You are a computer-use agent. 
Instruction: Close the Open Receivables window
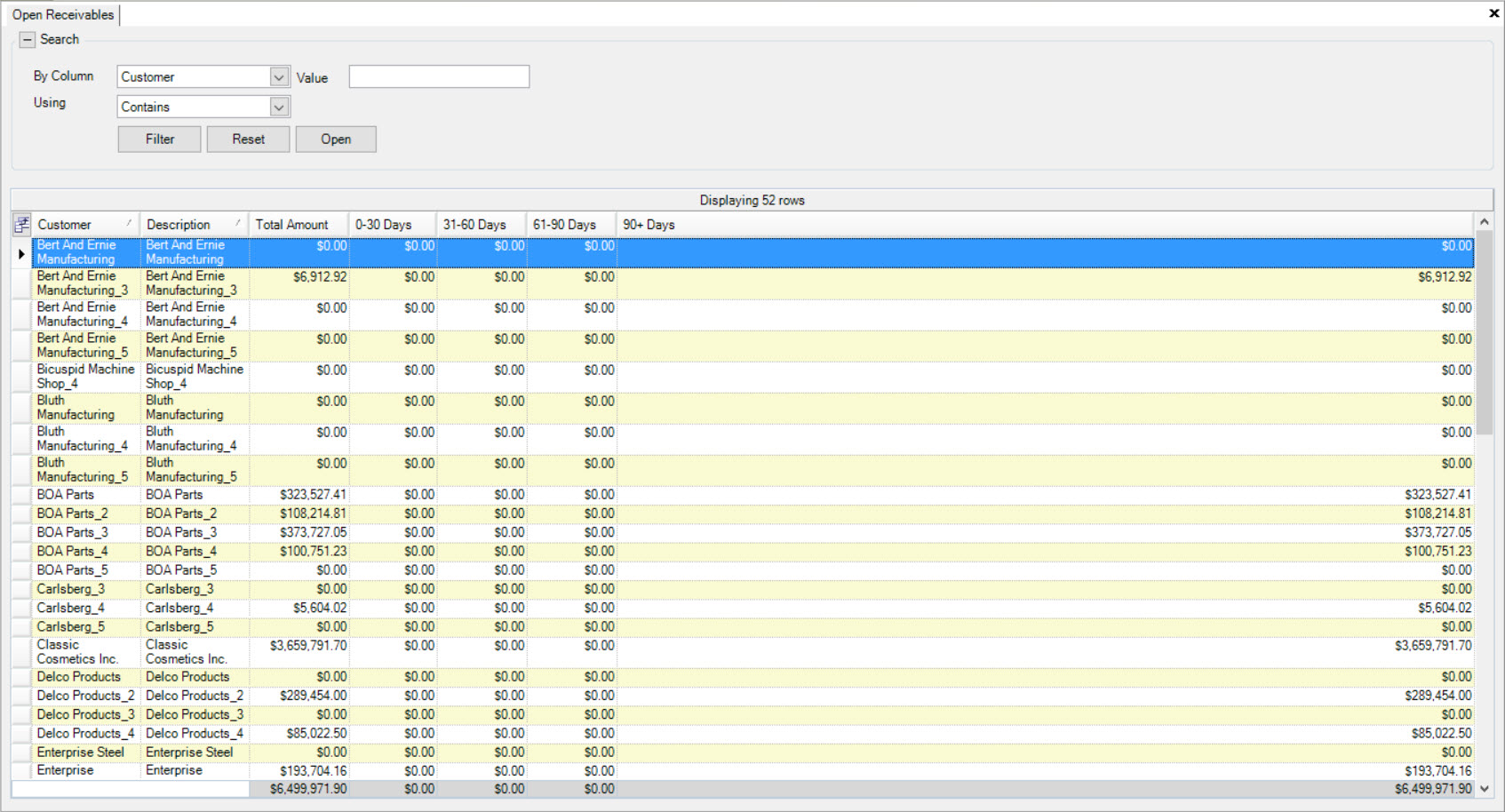1493,12
